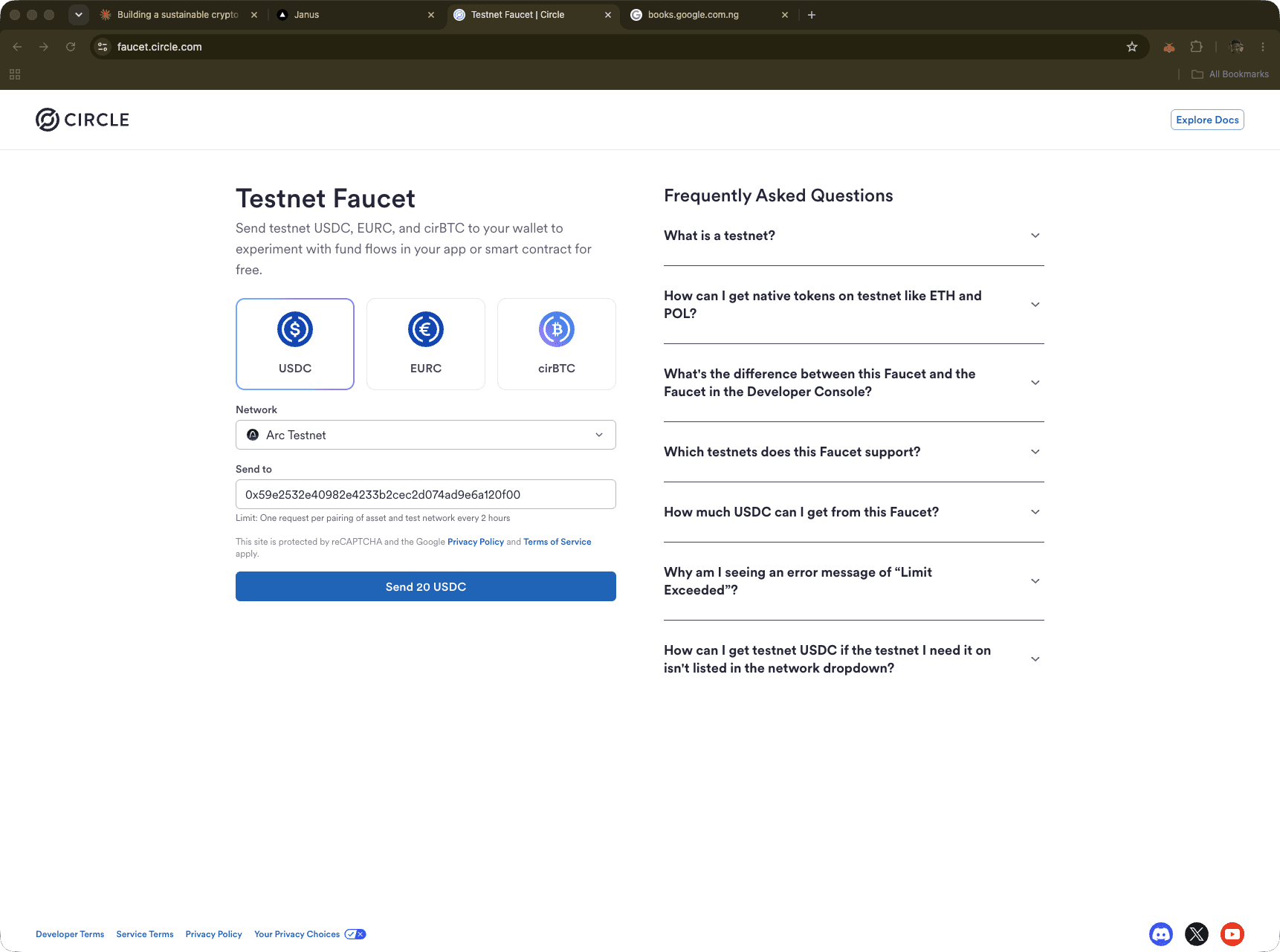
Task: Click the browser back arrow
Action: [17, 47]
